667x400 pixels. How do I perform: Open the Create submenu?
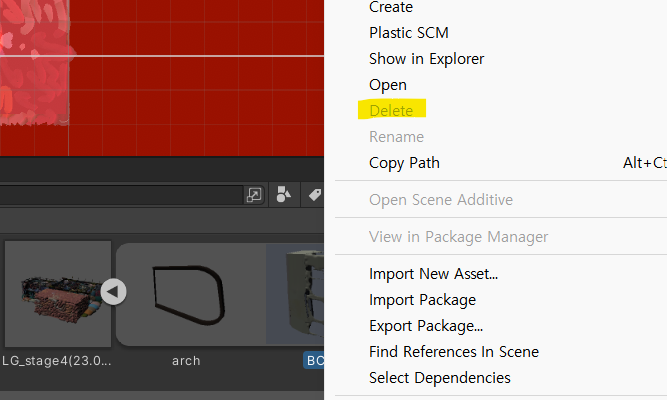tap(391, 8)
